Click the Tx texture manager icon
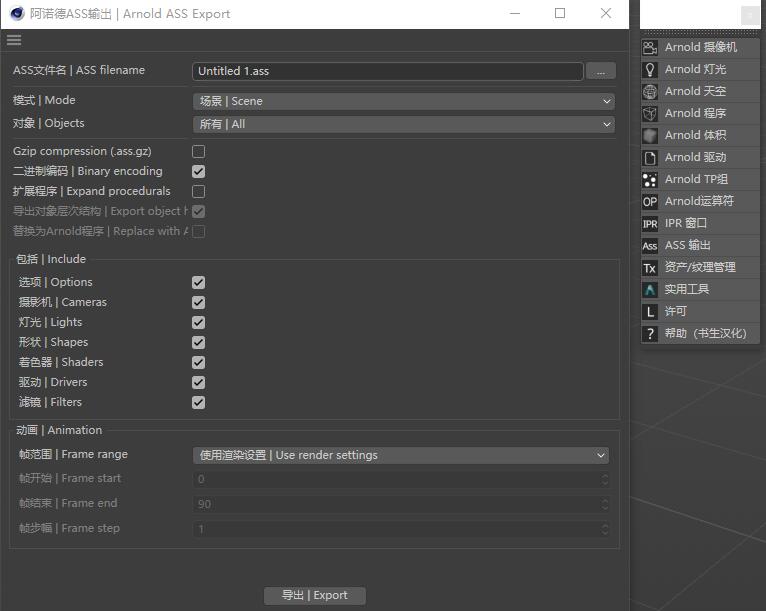Viewport: 766px width, 611px height. [x=650, y=268]
